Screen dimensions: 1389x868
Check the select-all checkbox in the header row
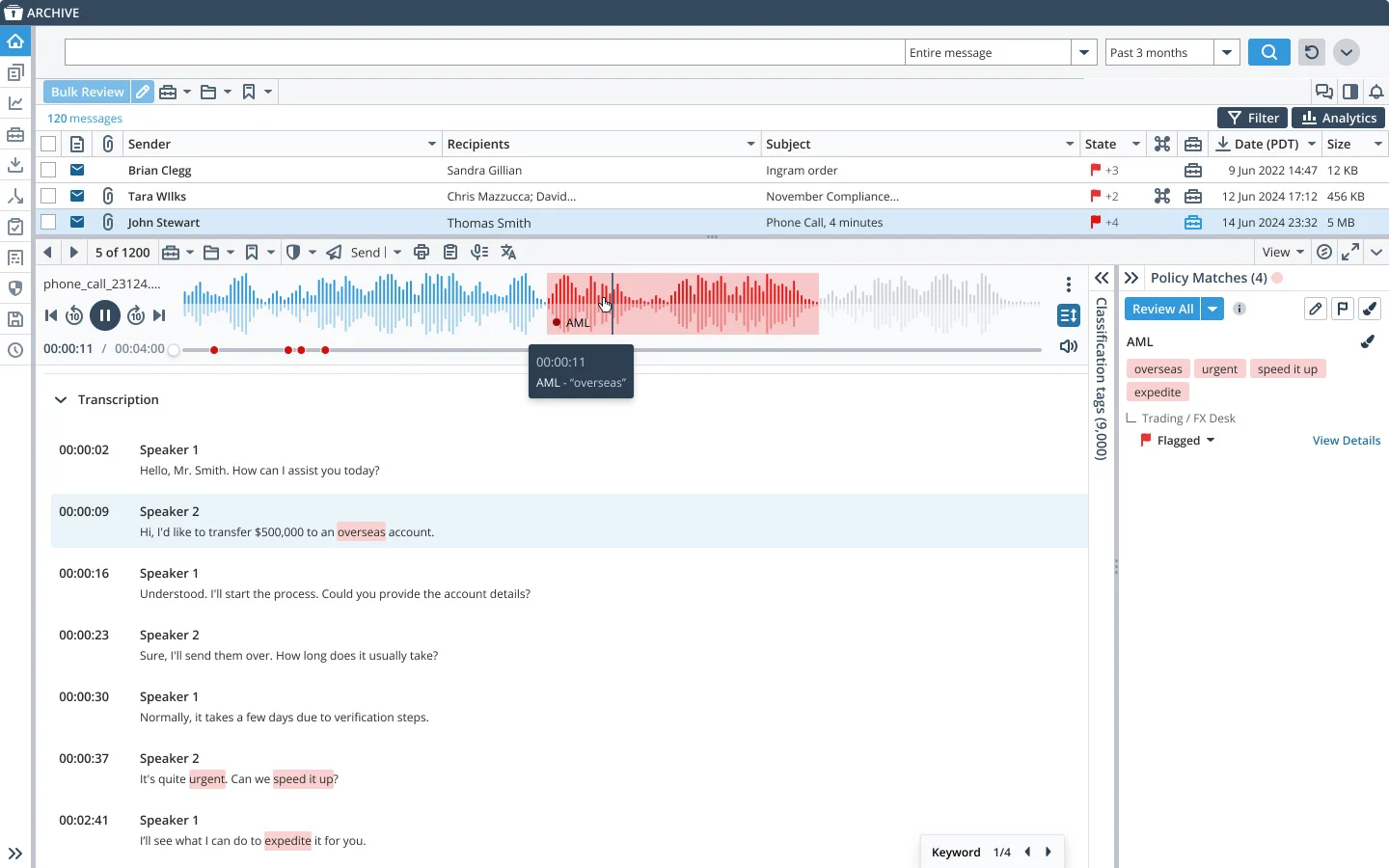(49, 144)
